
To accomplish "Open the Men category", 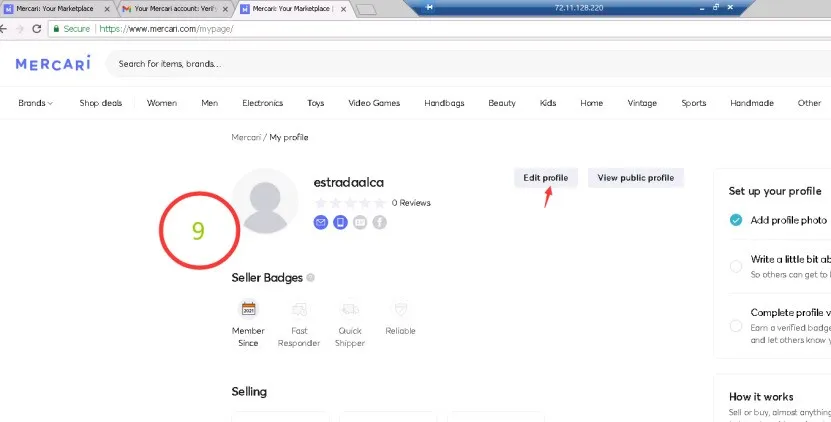I will tap(209, 103).
